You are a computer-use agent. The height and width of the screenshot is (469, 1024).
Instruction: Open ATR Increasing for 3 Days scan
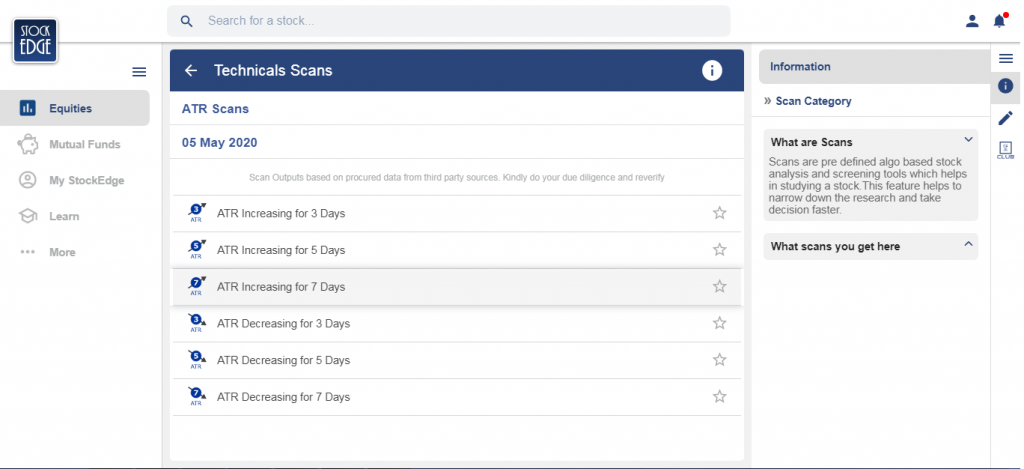click(x=456, y=213)
